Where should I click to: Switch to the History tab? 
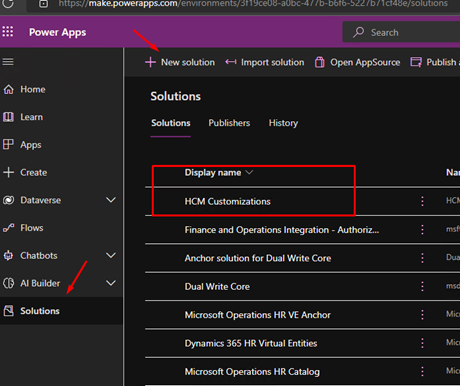click(x=283, y=123)
